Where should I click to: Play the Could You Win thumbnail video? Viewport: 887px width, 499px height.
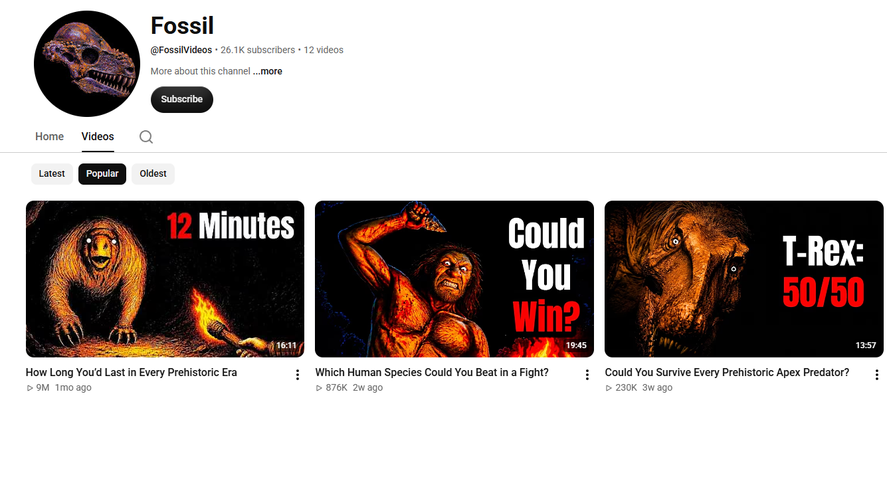click(454, 279)
